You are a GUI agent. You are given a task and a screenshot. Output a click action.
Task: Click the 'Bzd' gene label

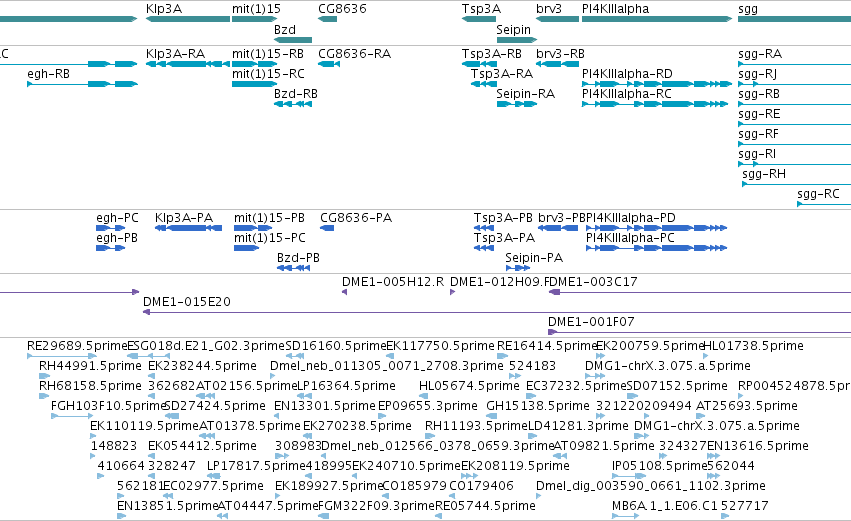(285, 29)
